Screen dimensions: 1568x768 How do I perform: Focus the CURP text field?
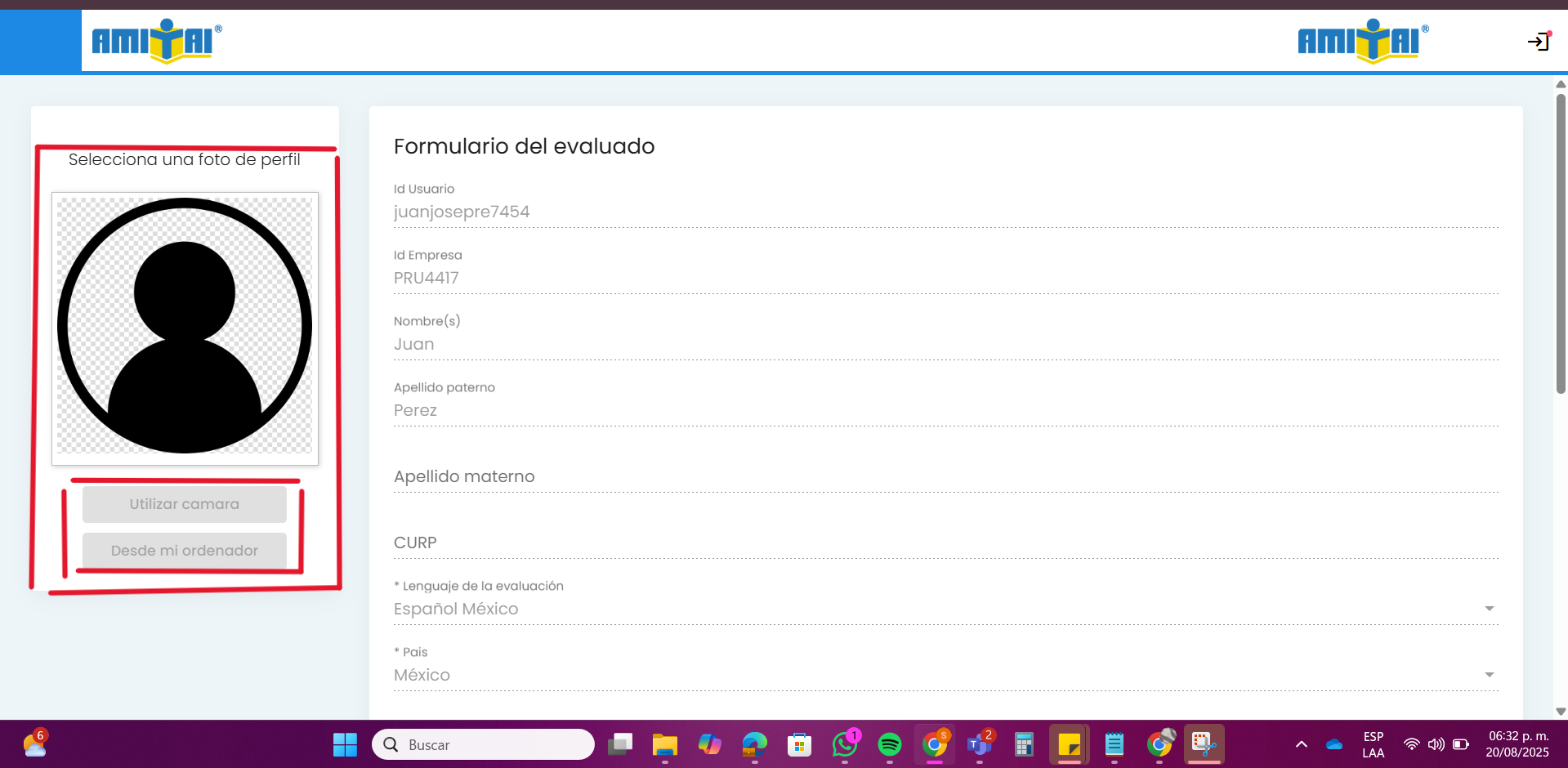tap(945, 543)
